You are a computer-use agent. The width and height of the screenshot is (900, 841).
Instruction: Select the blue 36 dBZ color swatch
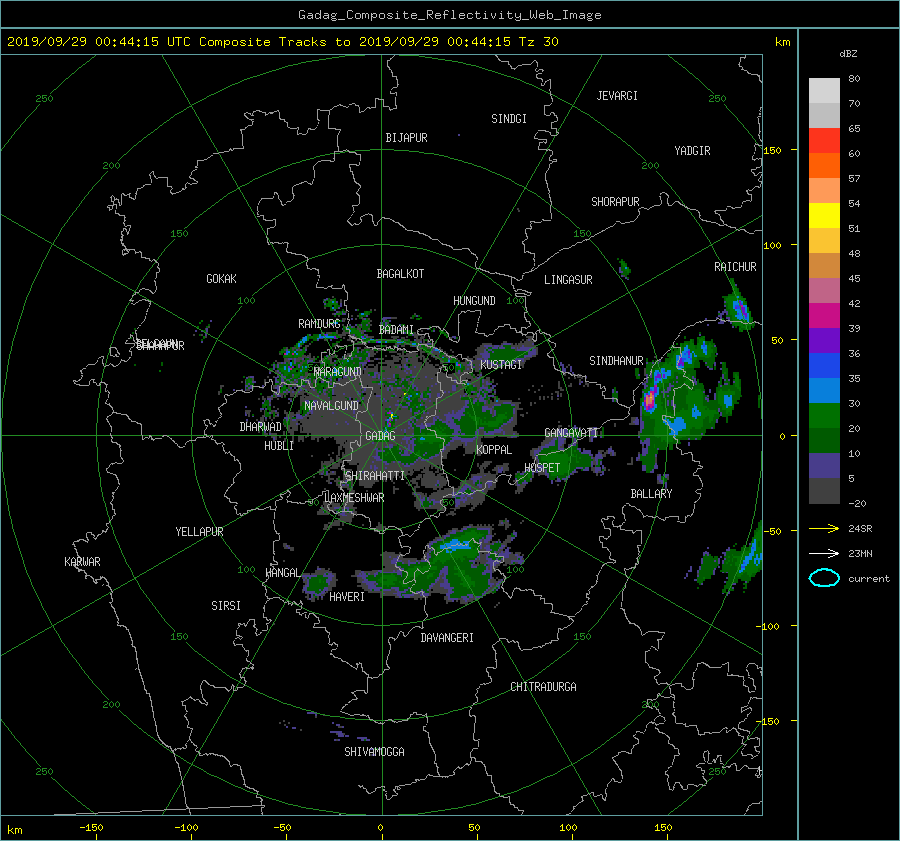tap(824, 365)
